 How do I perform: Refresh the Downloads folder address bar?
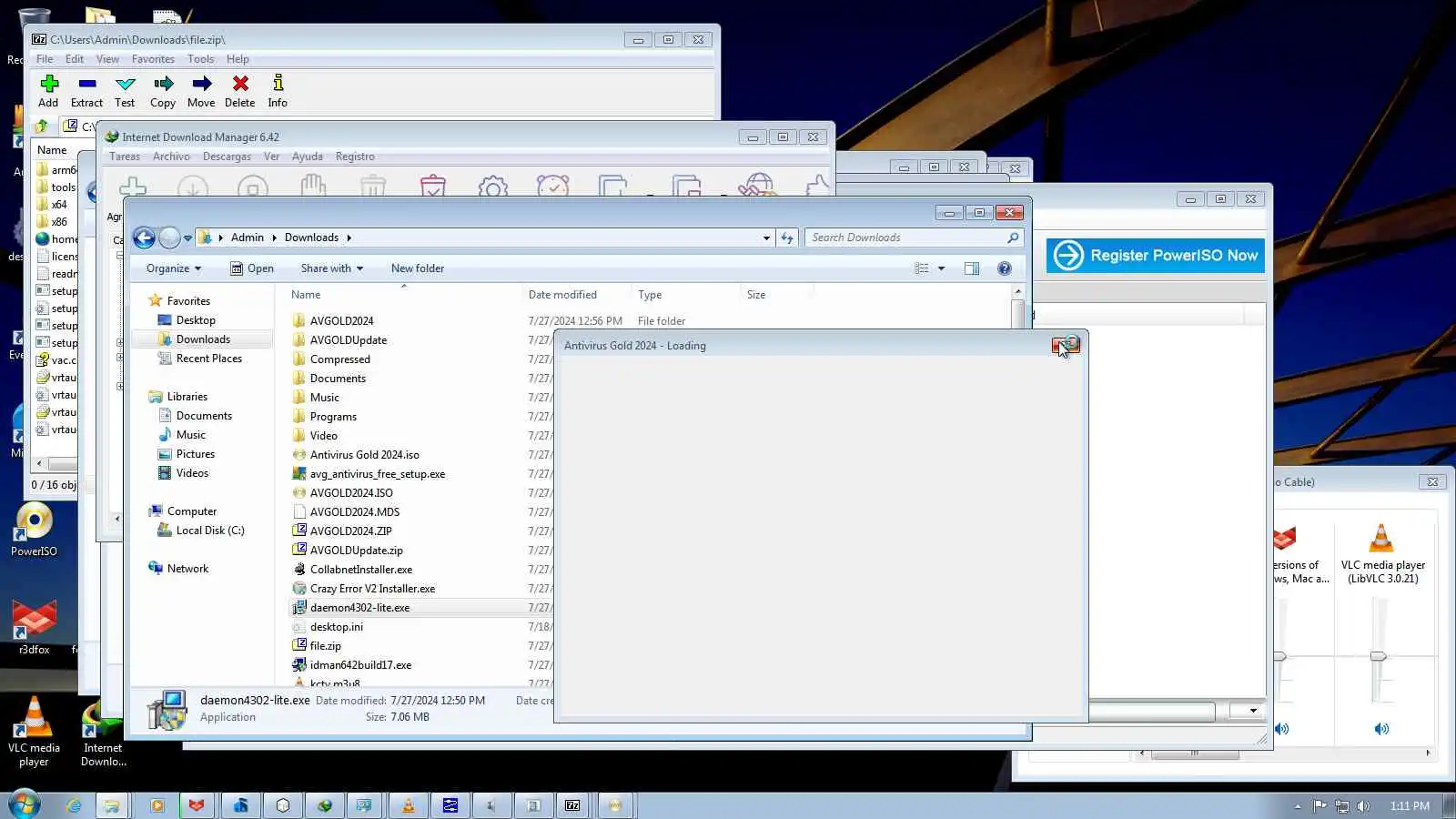[787, 238]
